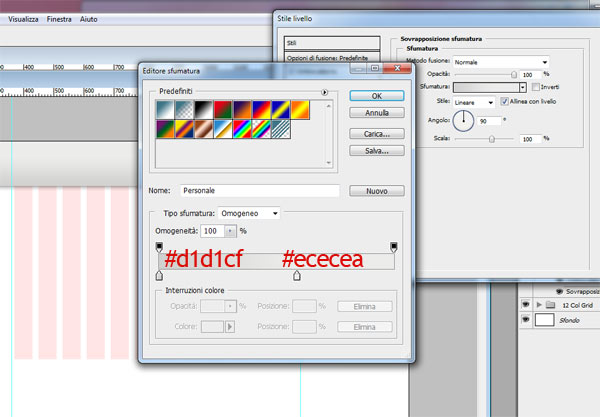
Task: Adjust the Scala slider handle
Action: click(492, 139)
